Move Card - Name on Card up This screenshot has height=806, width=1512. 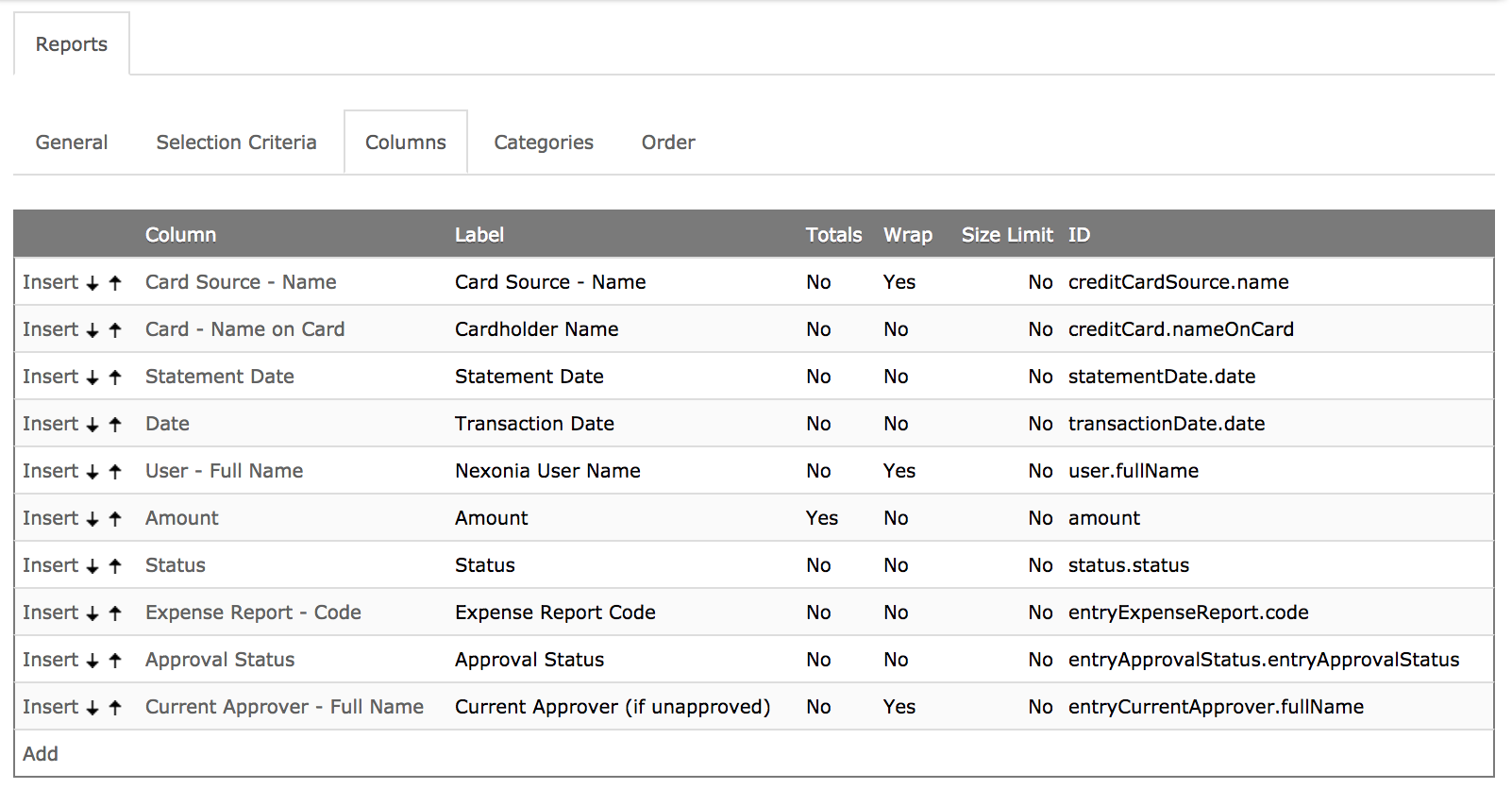coord(115,330)
